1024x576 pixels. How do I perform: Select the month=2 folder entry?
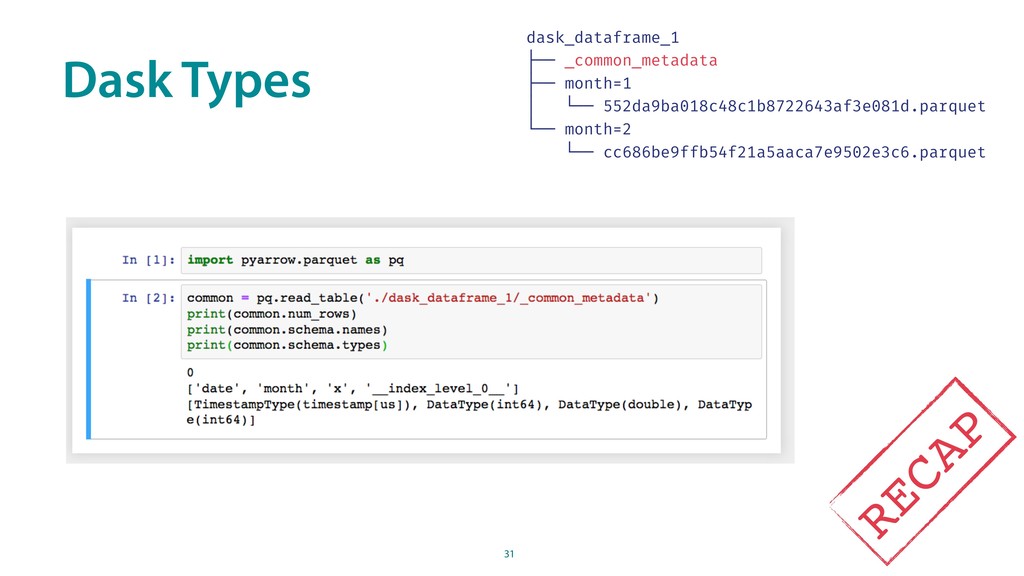click(598, 129)
